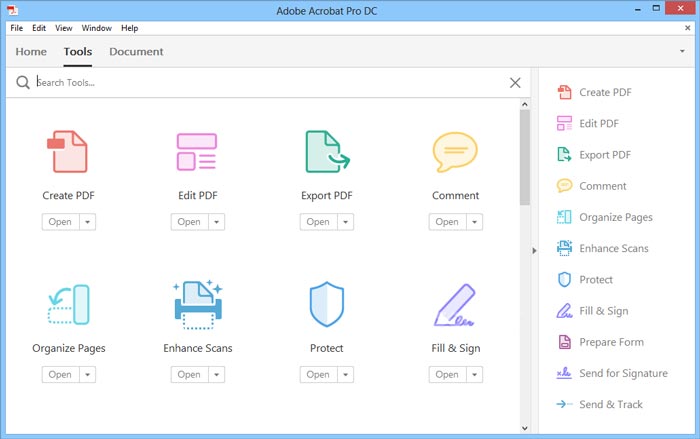
Task: Collapse the right pane with arrow handle
Action: coord(534,251)
